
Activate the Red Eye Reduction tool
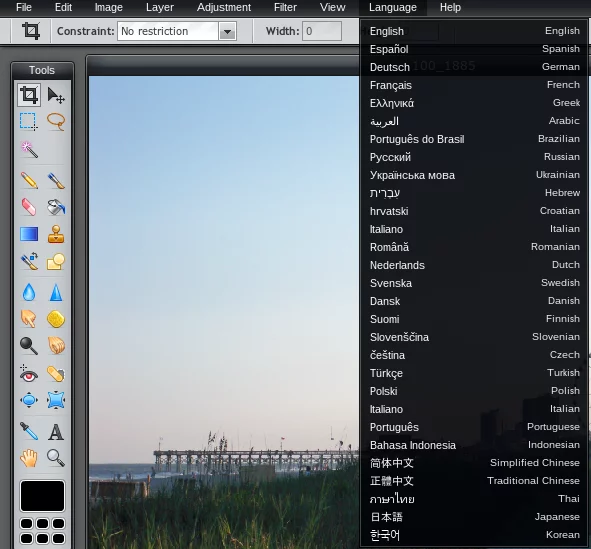pyautogui.click(x=29, y=374)
